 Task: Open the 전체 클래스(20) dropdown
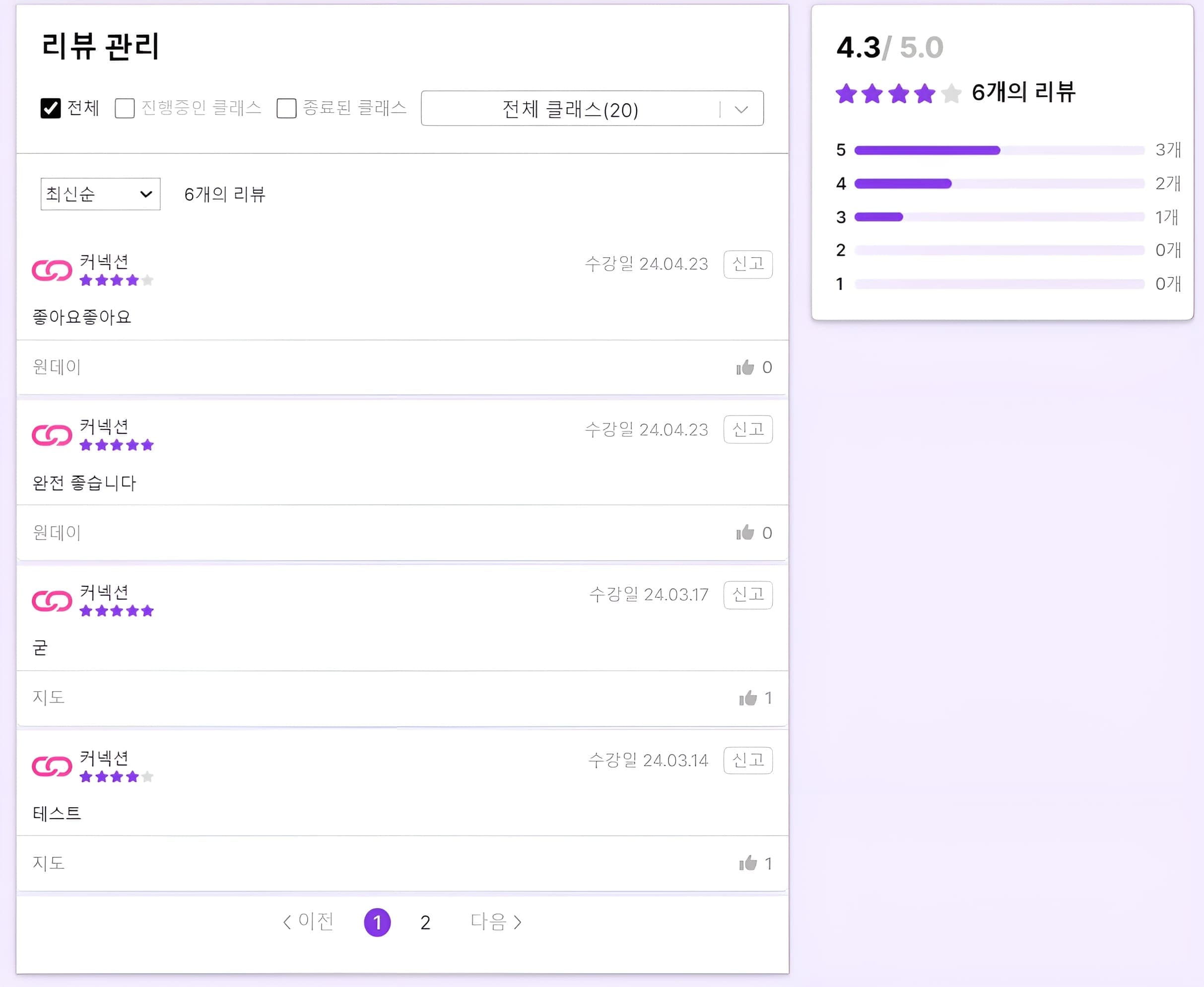pyautogui.click(x=591, y=109)
